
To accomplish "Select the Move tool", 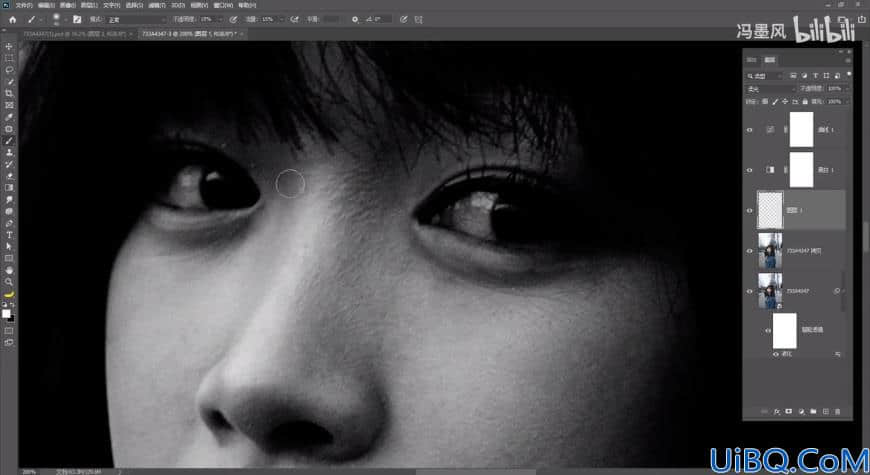I will tap(9, 47).
